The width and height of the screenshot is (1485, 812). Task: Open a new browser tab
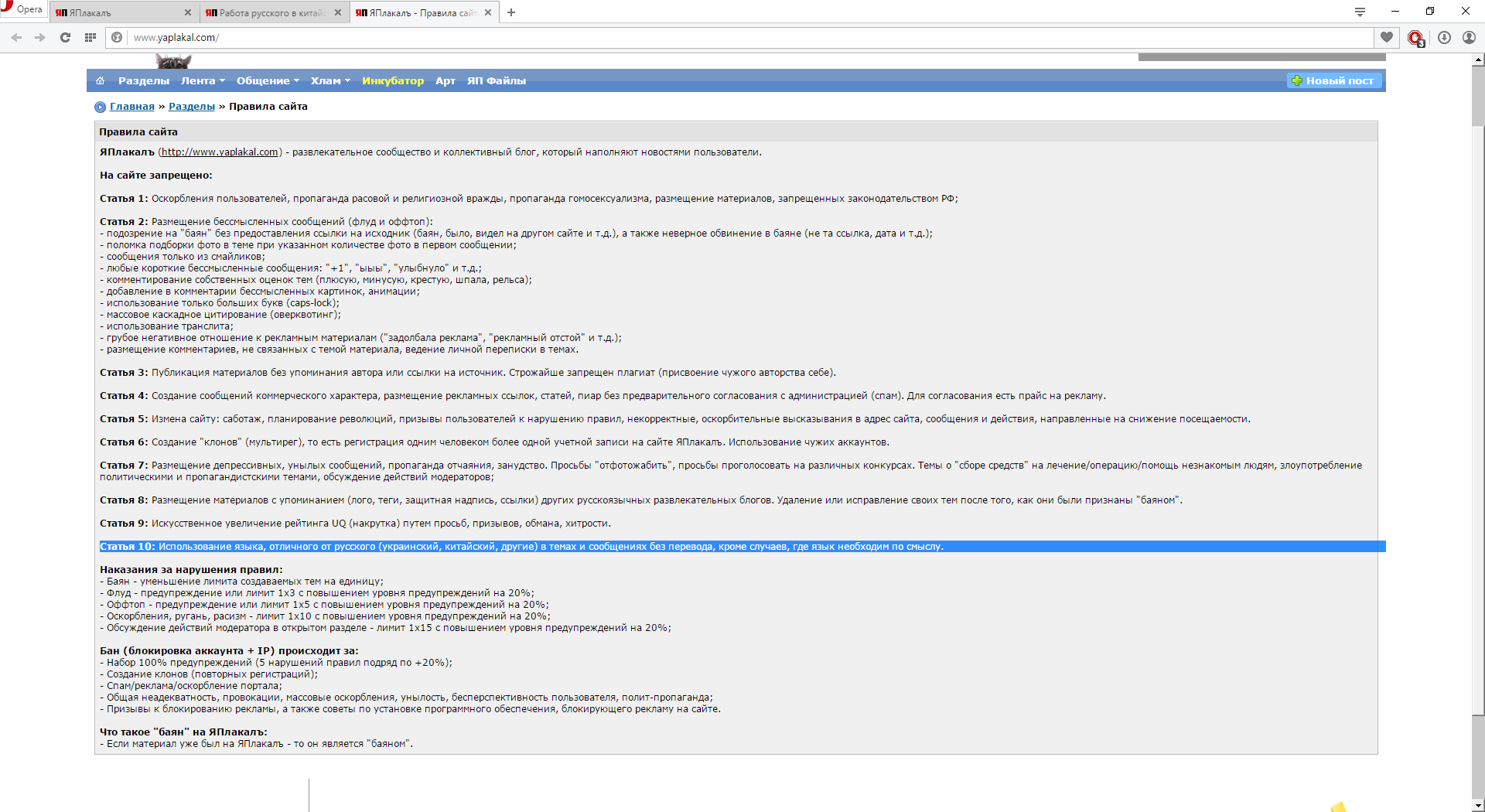click(x=511, y=12)
